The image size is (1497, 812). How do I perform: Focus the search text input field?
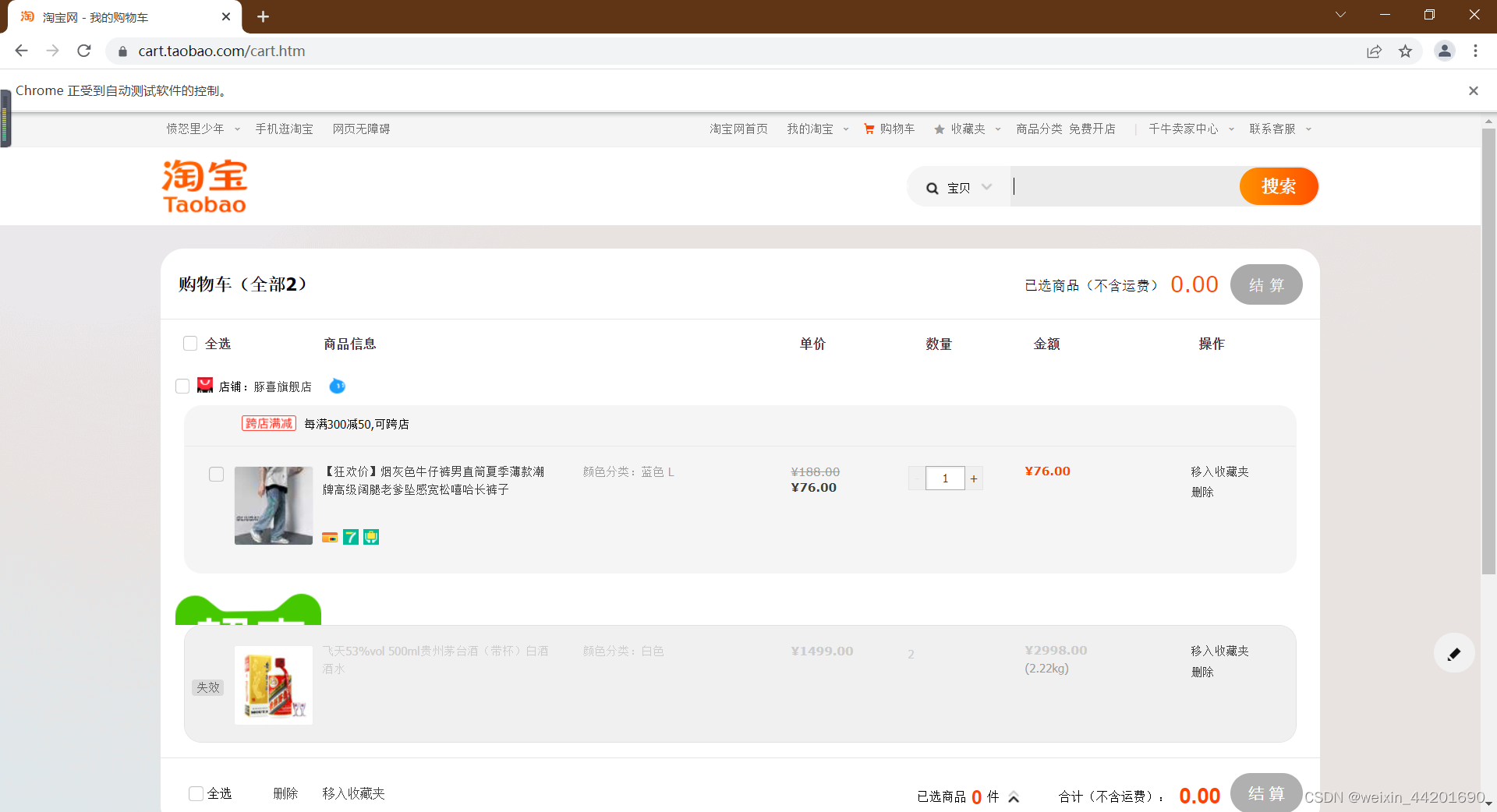coord(1124,186)
